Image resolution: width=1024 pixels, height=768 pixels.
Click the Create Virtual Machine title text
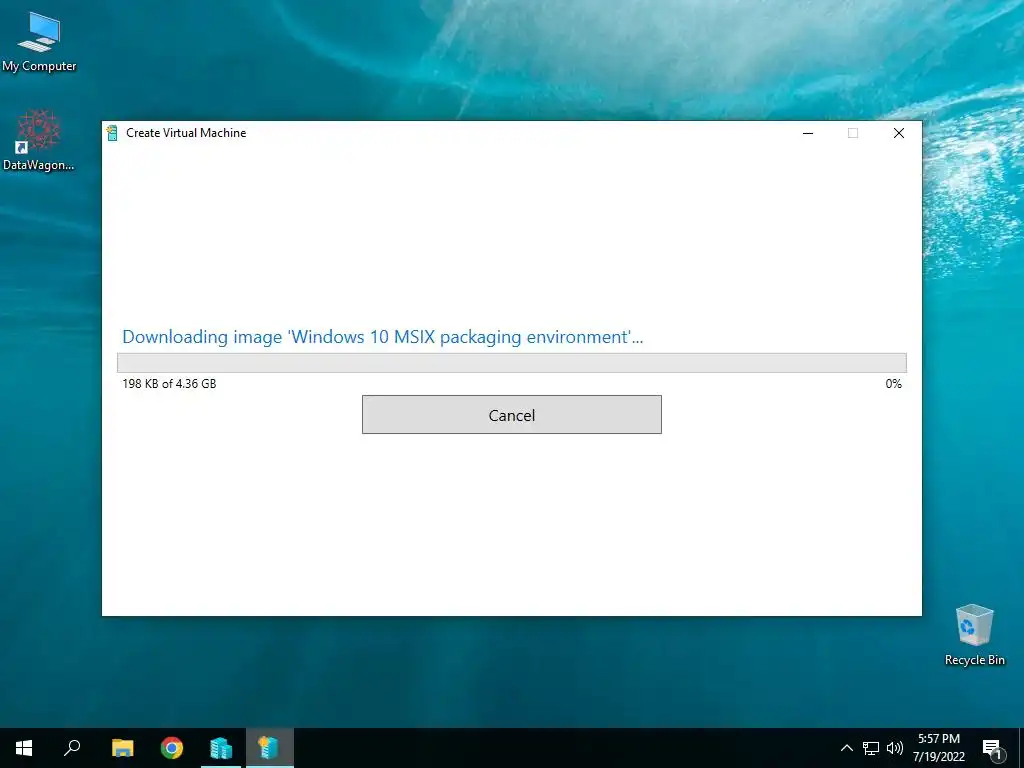186,133
